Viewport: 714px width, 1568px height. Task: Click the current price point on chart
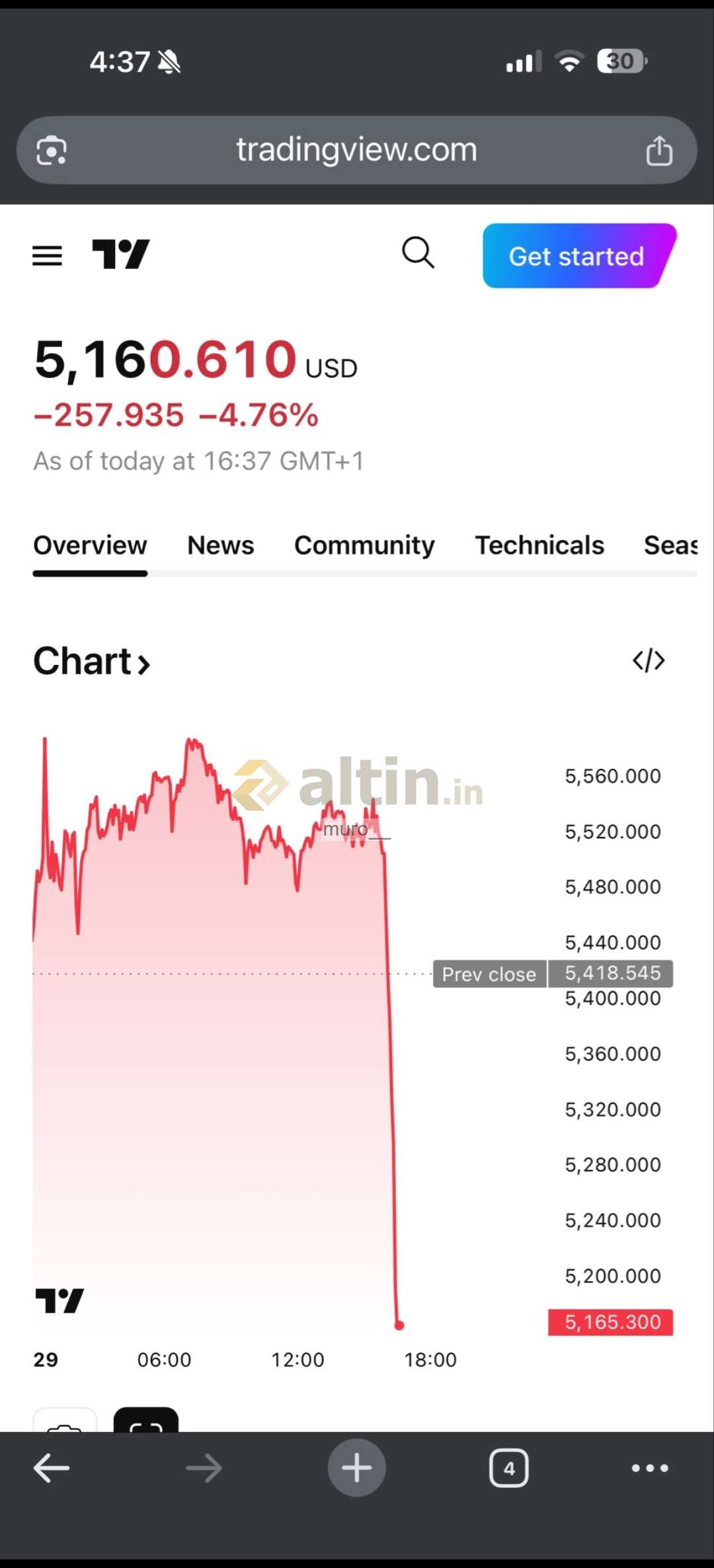click(x=399, y=1325)
